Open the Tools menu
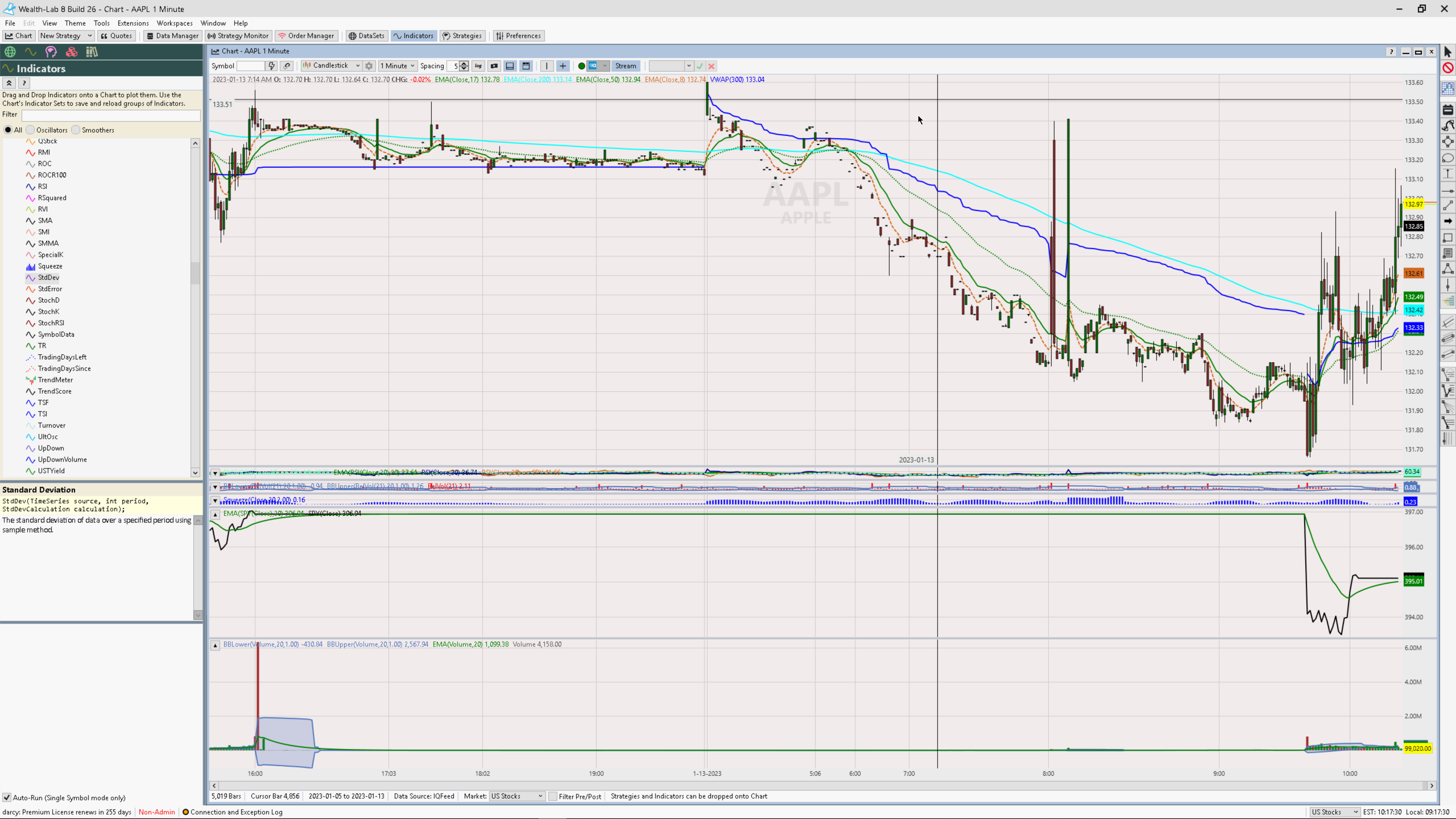The height and width of the screenshot is (819, 1456). (102, 23)
